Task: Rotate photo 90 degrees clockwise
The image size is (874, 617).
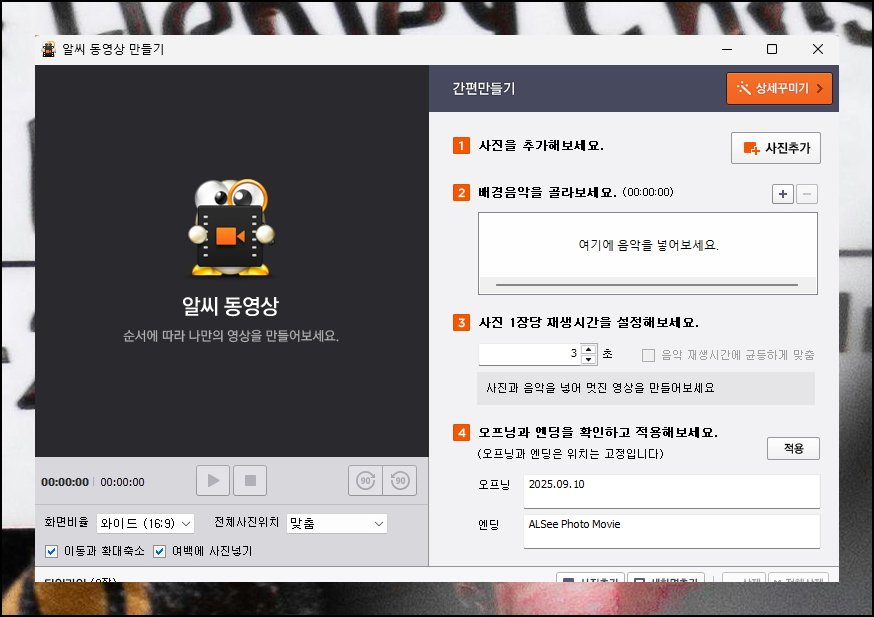Action: (366, 480)
